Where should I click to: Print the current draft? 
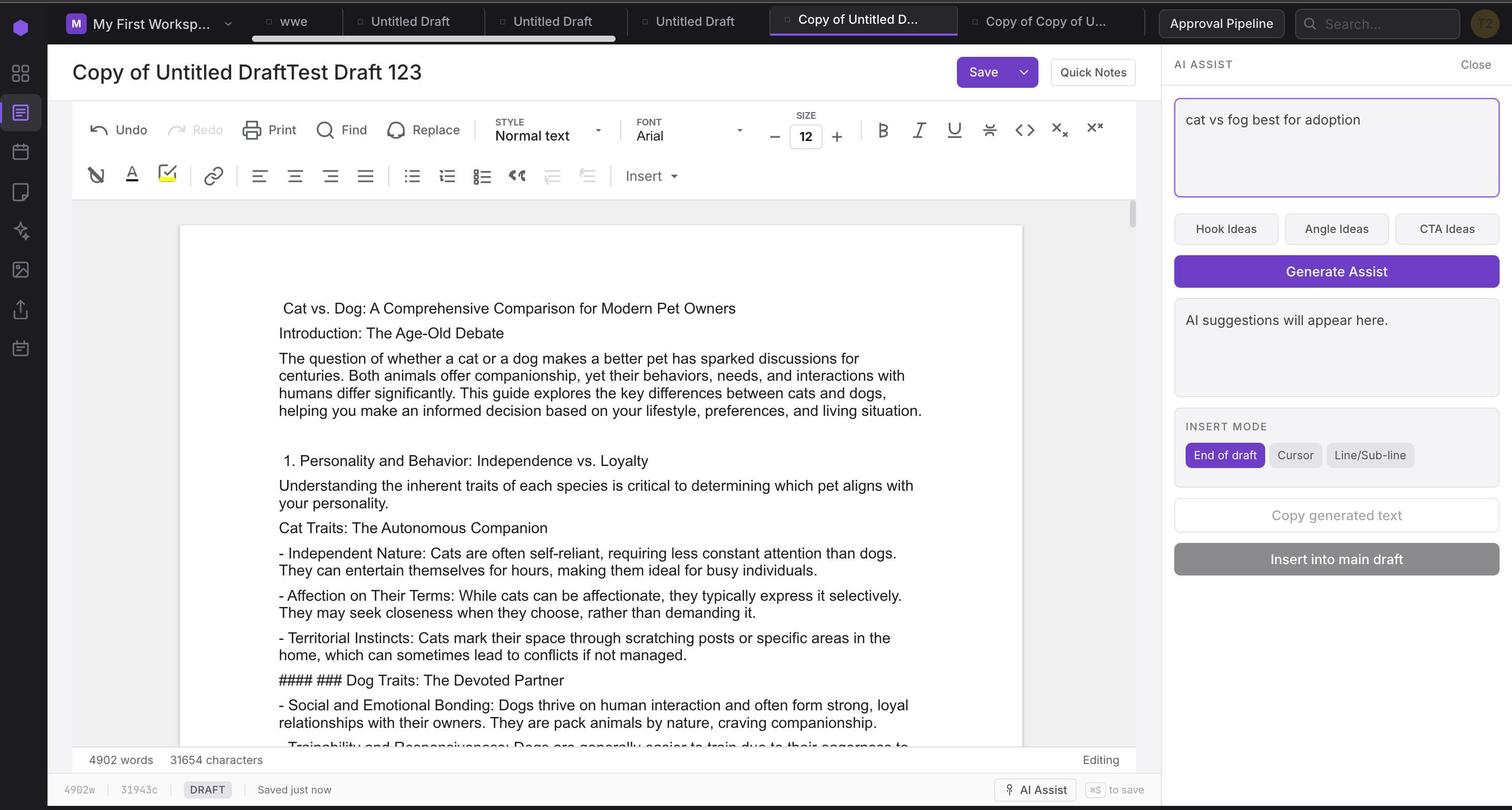tap(269, 130)
